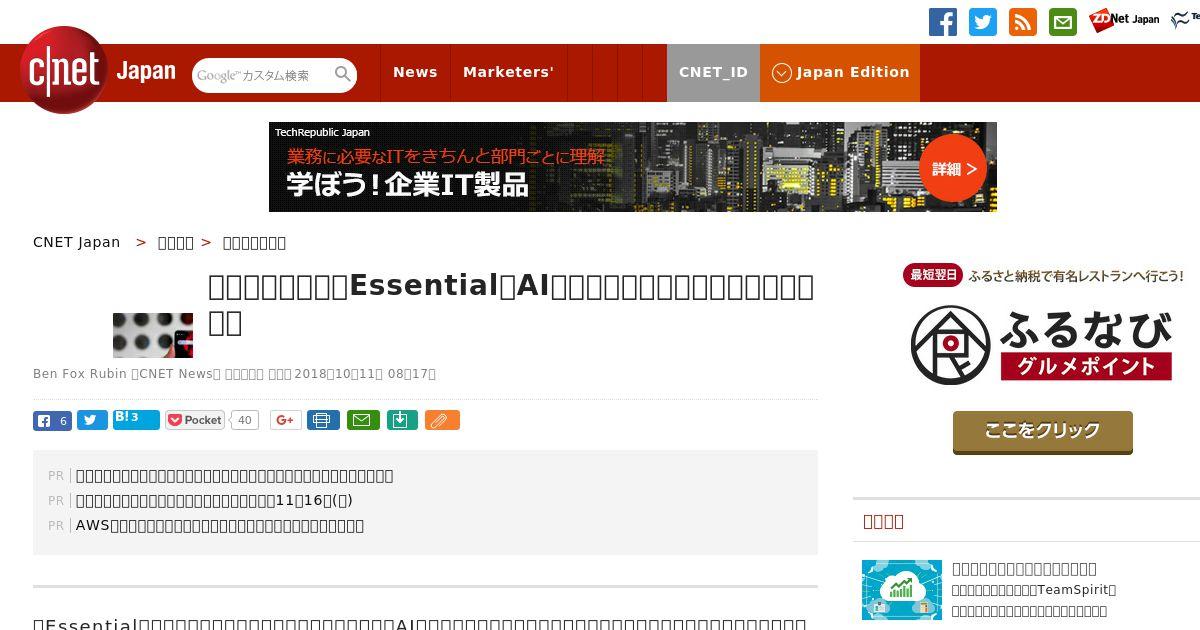This screenshot has width=1200, height=630.
Task: Click the green newsletter mail icon in header
Action: (1063, 22)
